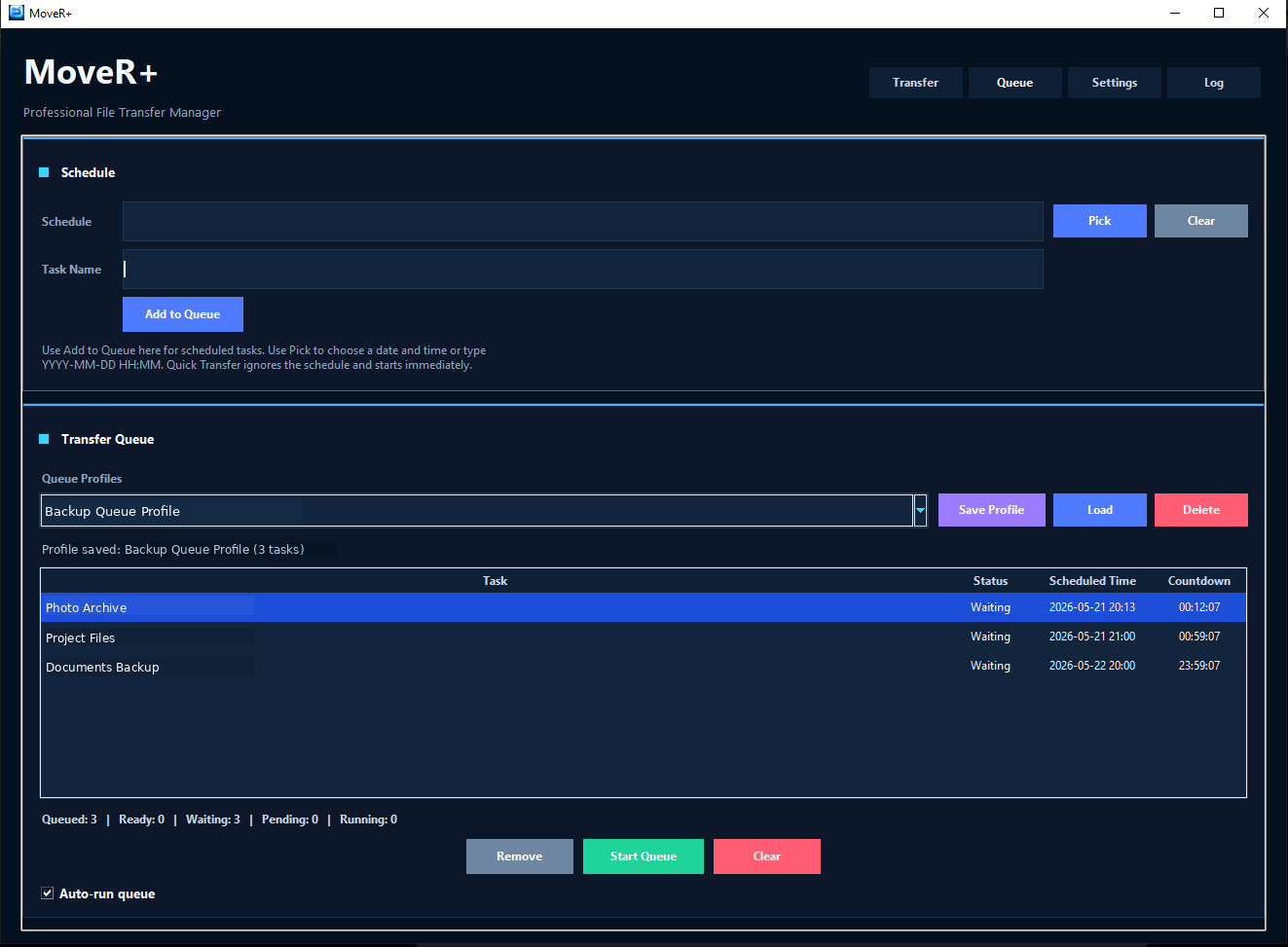Minimize the MoveR+ window

[1175, 13]
